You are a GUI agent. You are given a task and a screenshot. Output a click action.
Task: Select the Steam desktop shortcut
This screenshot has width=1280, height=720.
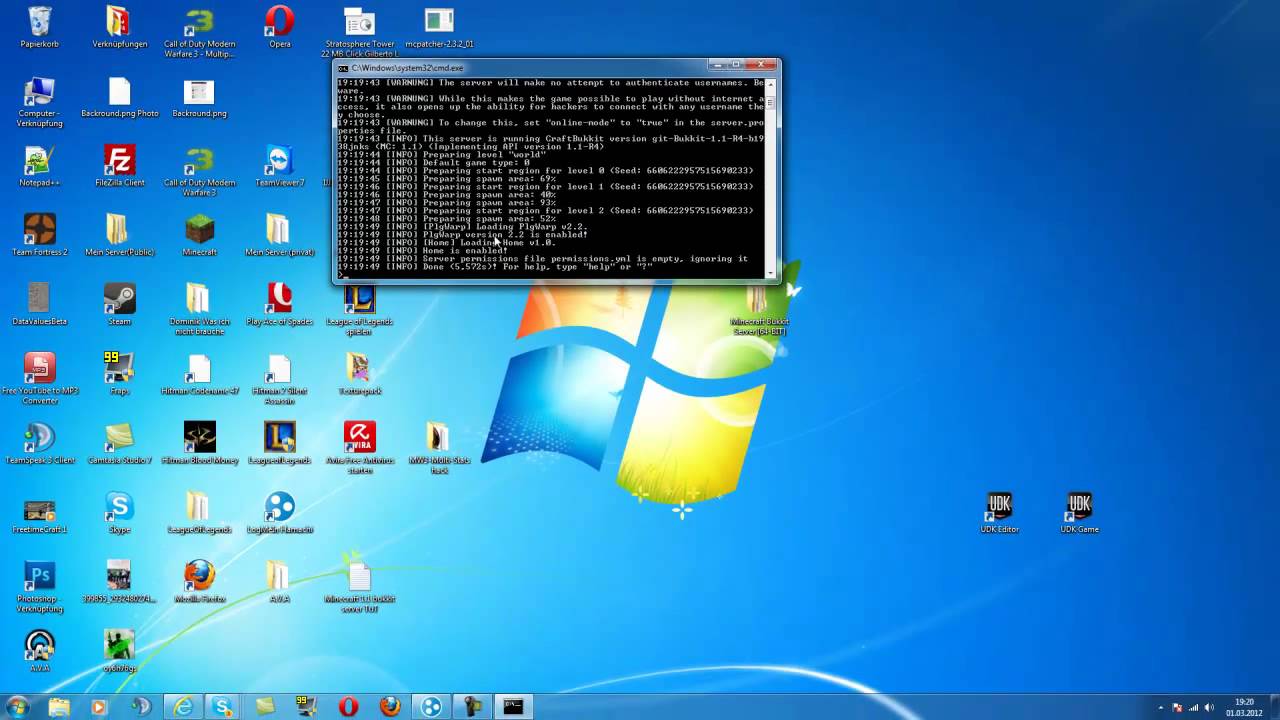[119, 305]
